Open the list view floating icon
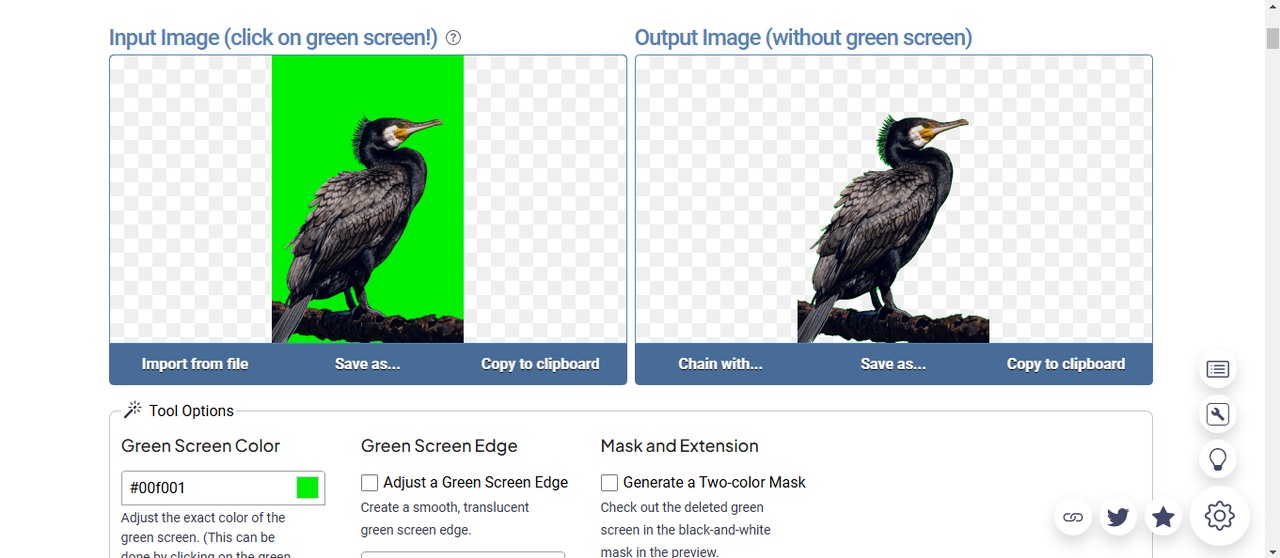This screenshot has width=1280, height=558. (x=1218, y=369)
